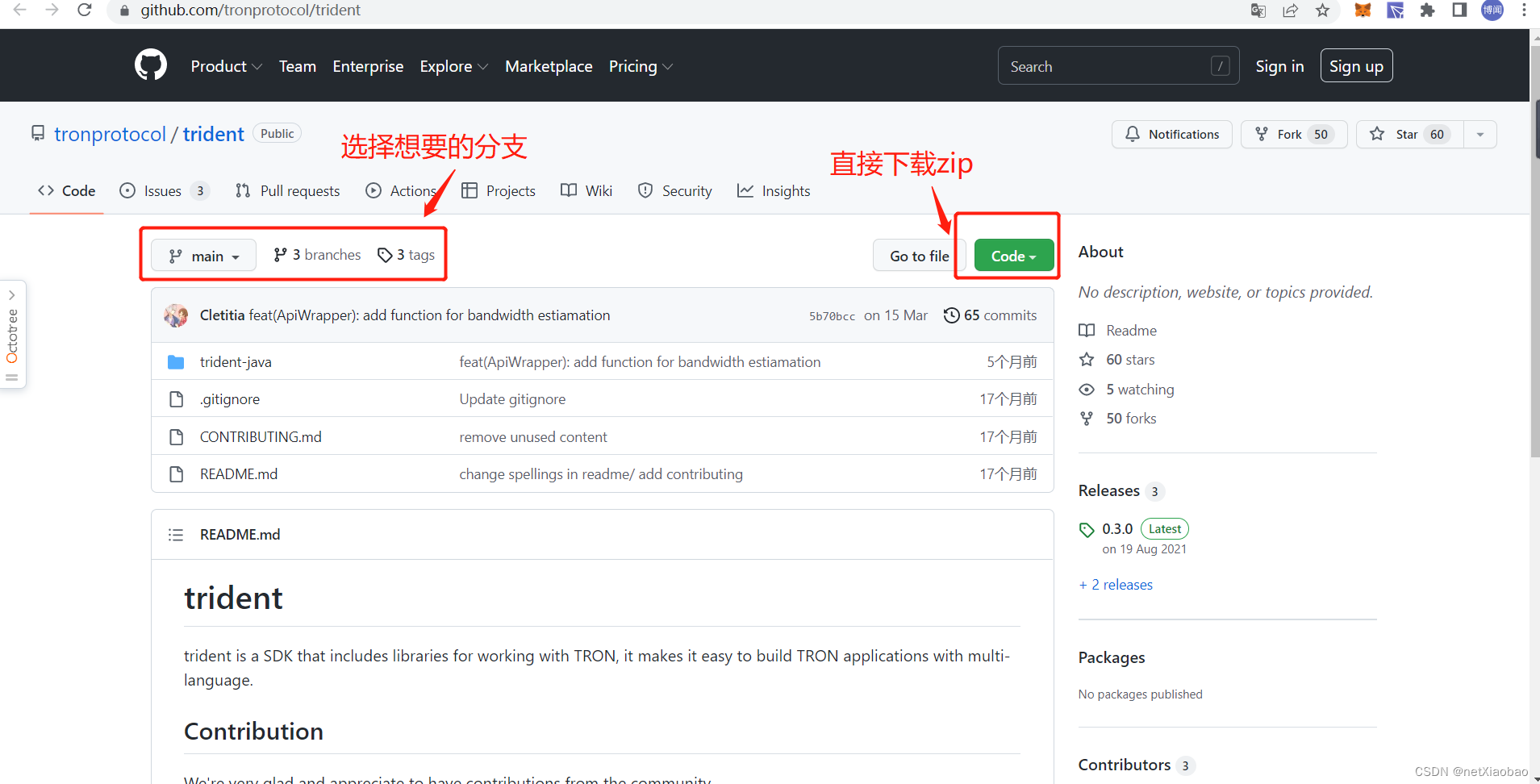Click the browser back arrow

coord(19,10)
